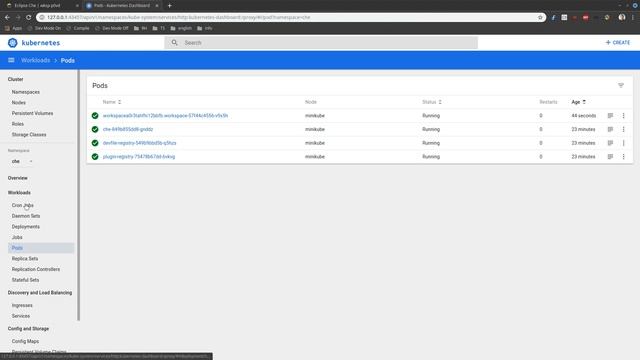The height and width of the screenshot is (360, 640).
Task: Open Chrome profile avatar
Action: [x=622, y=17]
